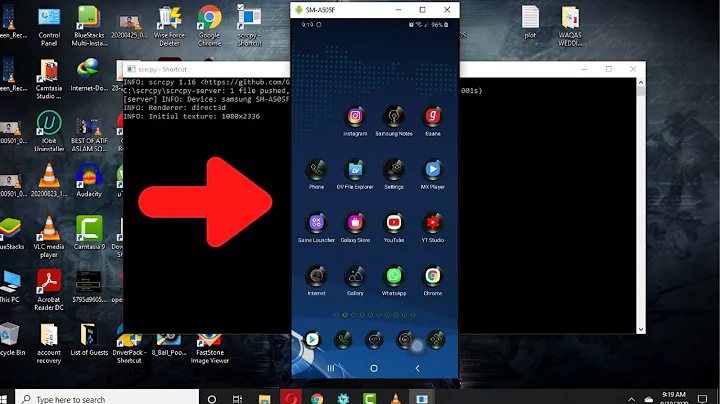Show hidden system tray icons
Image resolution: width=720 pixels, height=404 pixels.
[x=632, y=399]
